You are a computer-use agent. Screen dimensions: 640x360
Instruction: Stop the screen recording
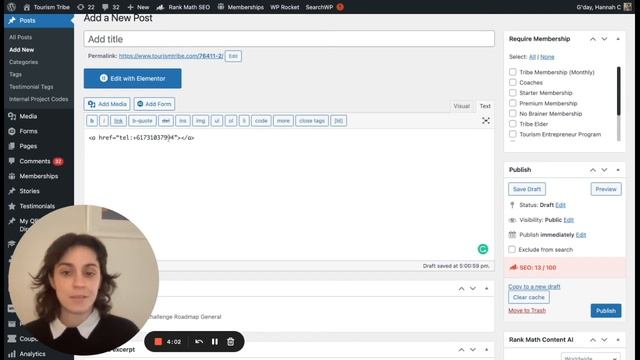click(x=158, y=342)
